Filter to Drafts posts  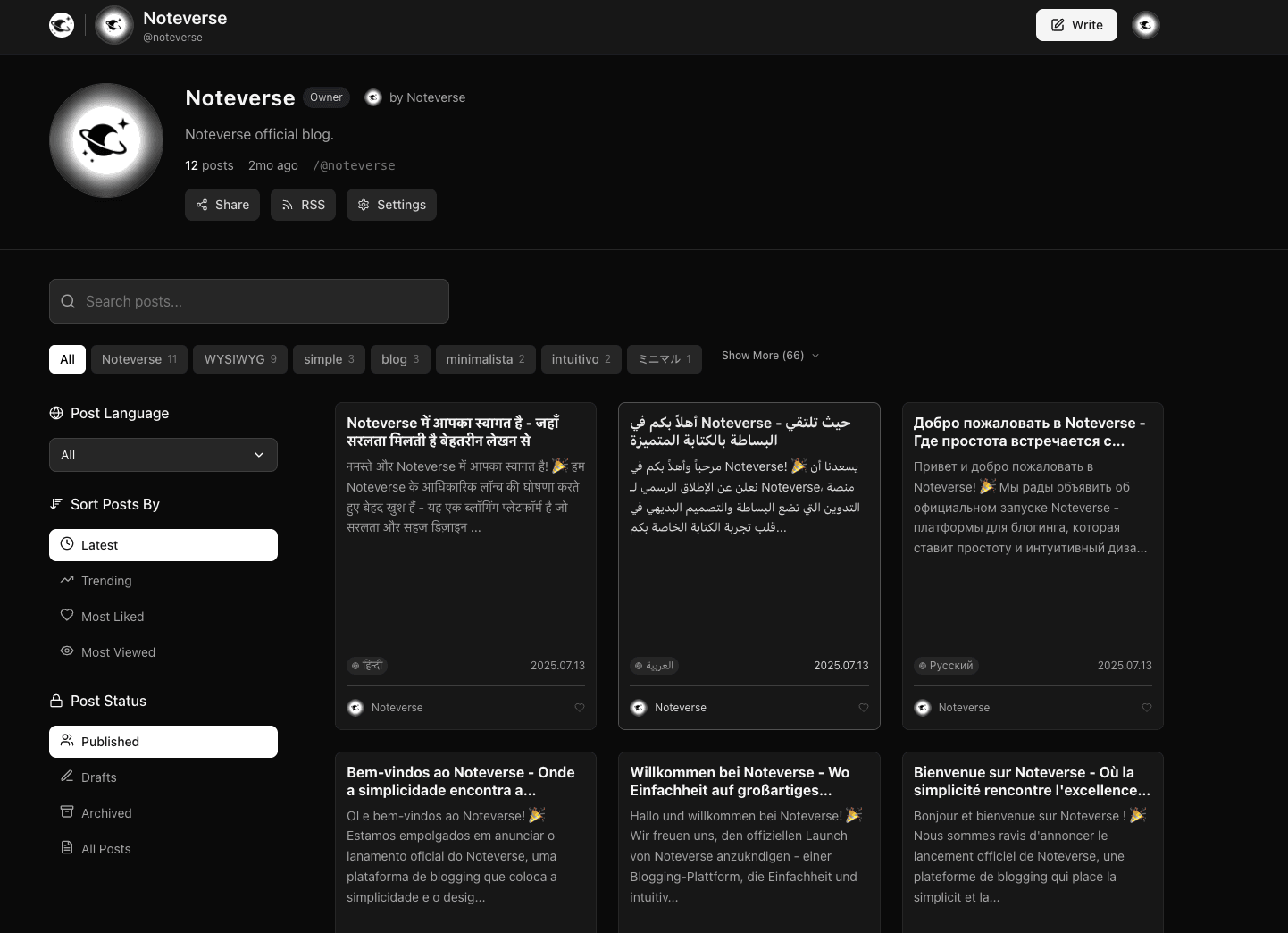tap(163, 777)
